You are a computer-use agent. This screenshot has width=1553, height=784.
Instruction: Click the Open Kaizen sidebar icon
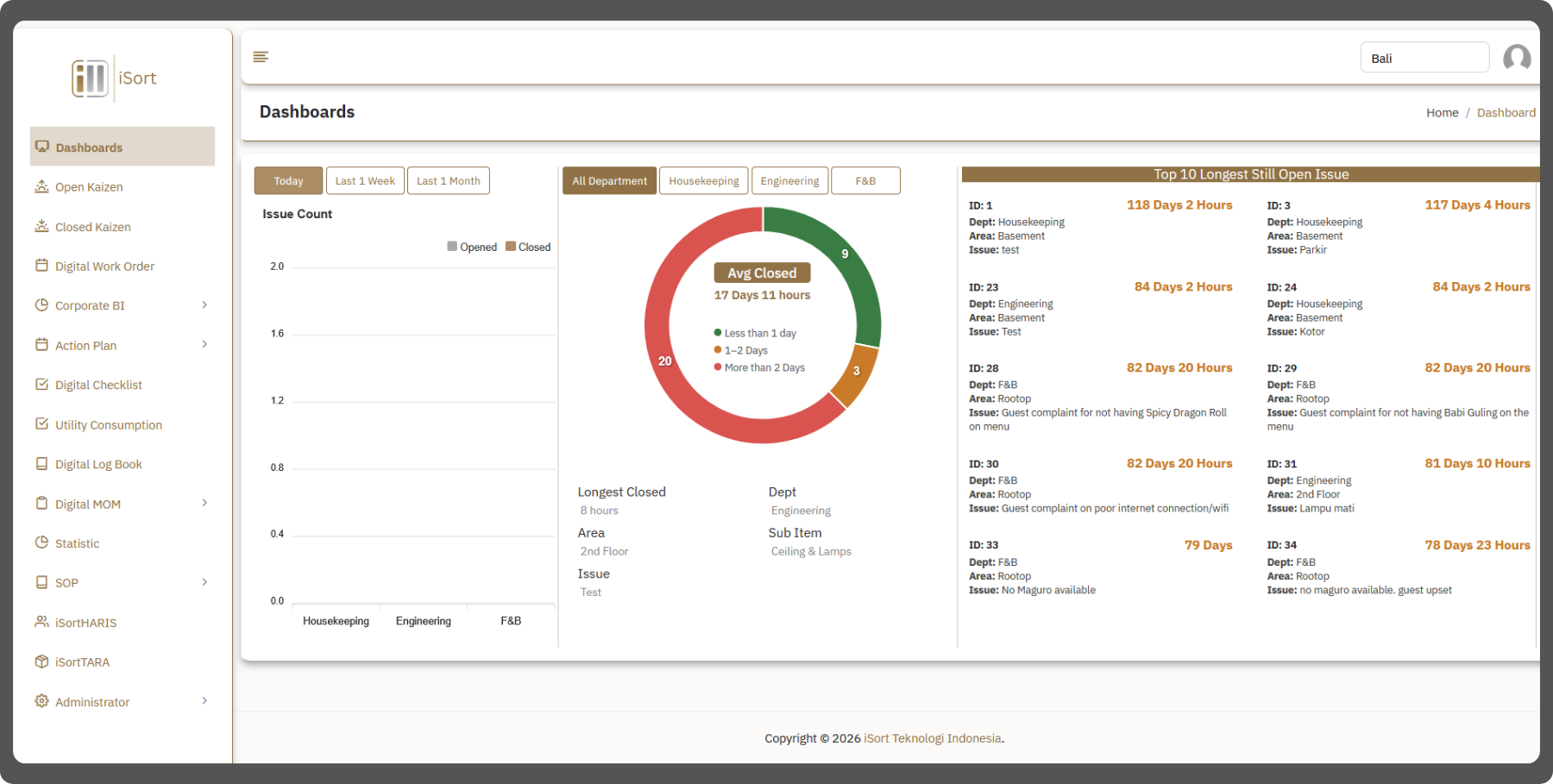tap(41, 186)
